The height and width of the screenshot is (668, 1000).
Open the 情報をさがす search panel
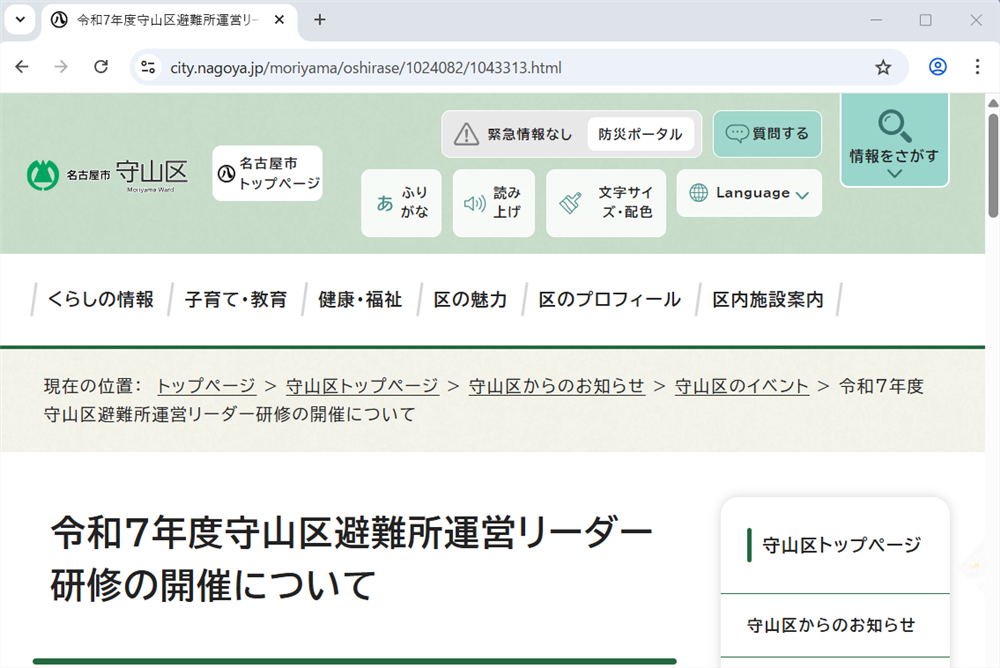point(894,135)
